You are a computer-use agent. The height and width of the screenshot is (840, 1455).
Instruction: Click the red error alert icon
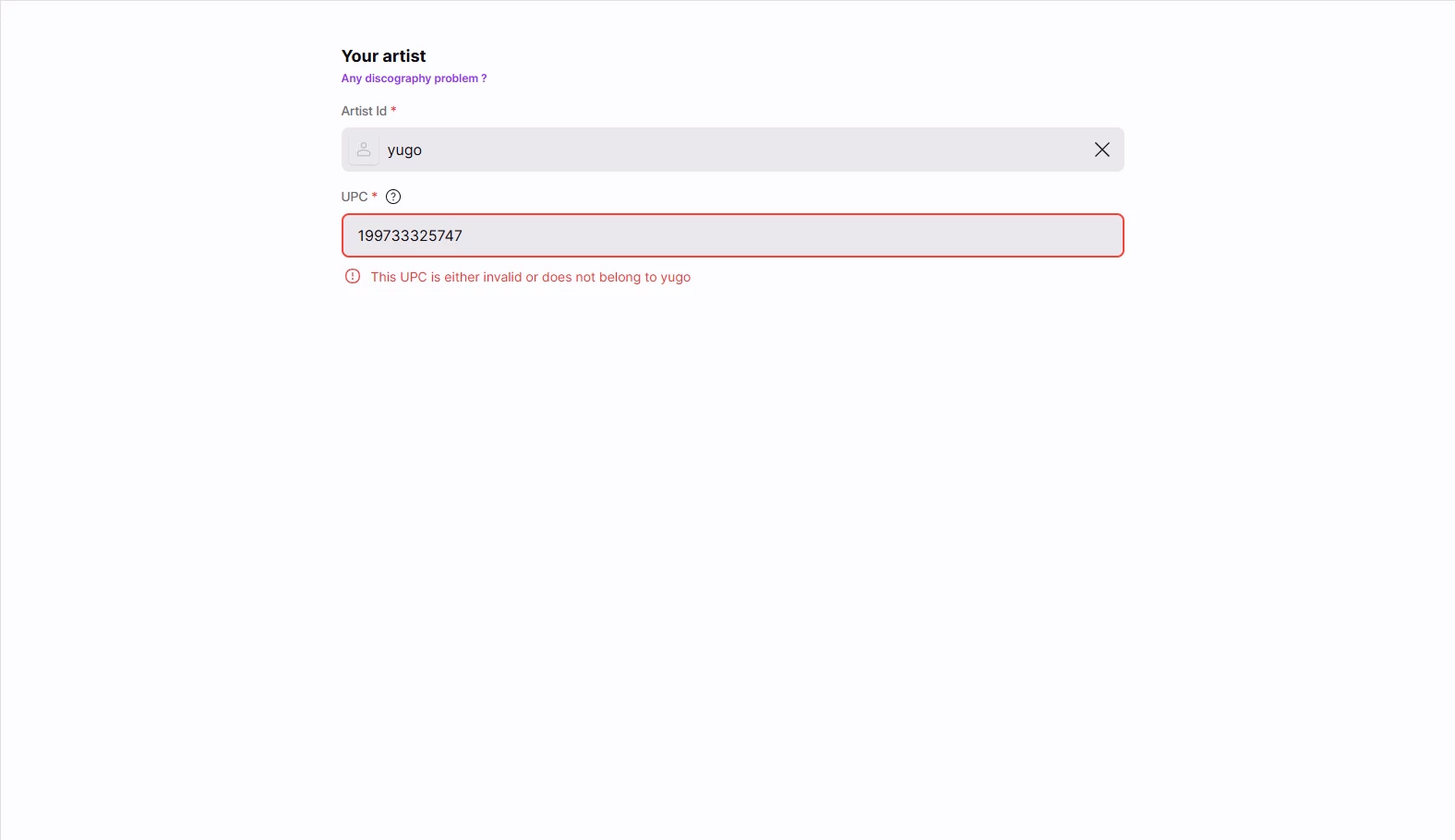click(x=353, y=276)
